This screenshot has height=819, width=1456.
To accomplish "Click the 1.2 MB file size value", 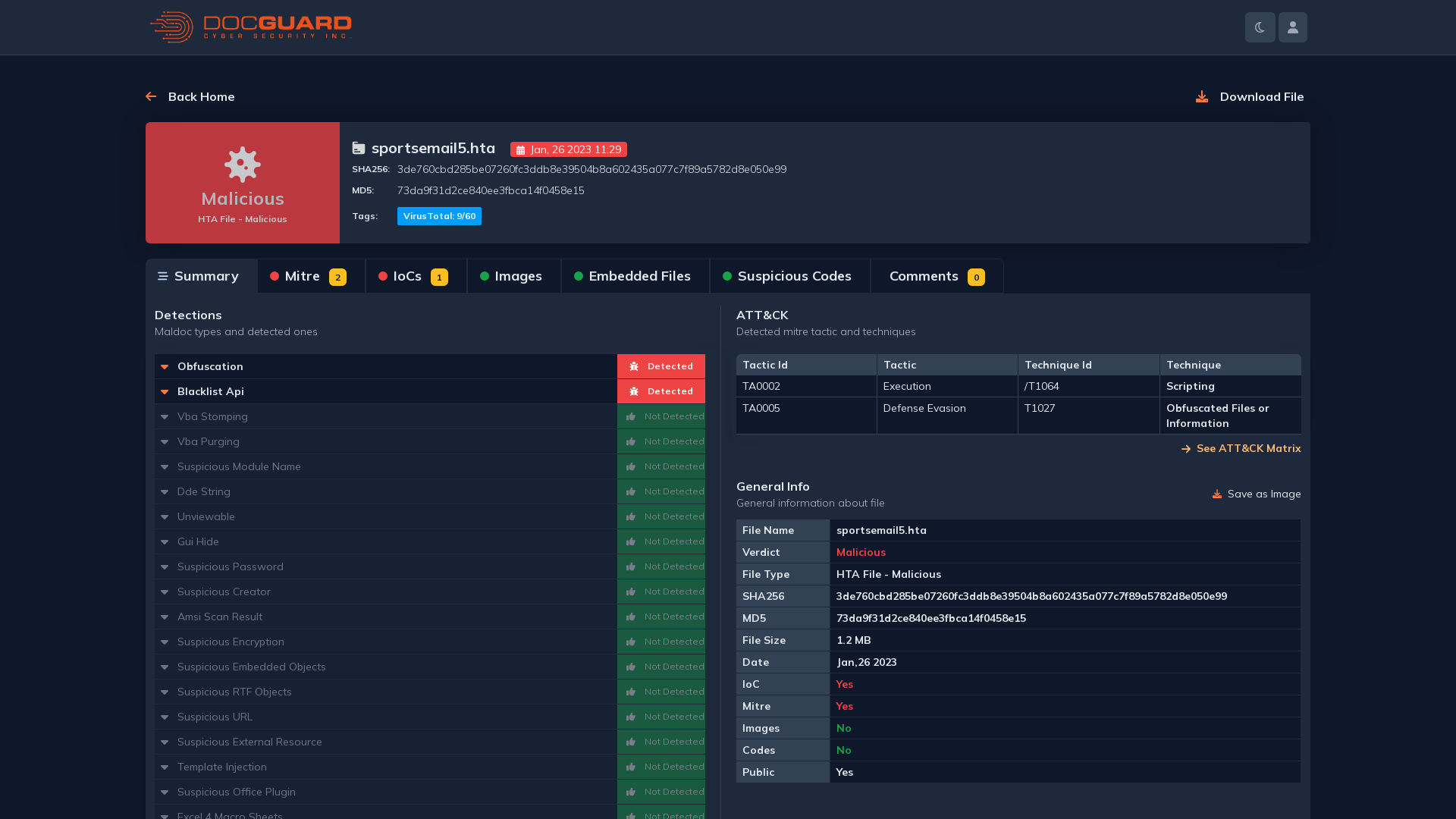I will pyautogui.click(x=853, y=640).
